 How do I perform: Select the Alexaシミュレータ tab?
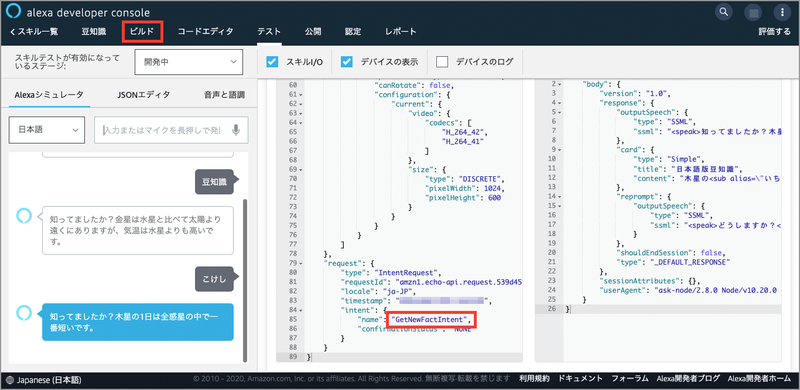pos(49,94)
